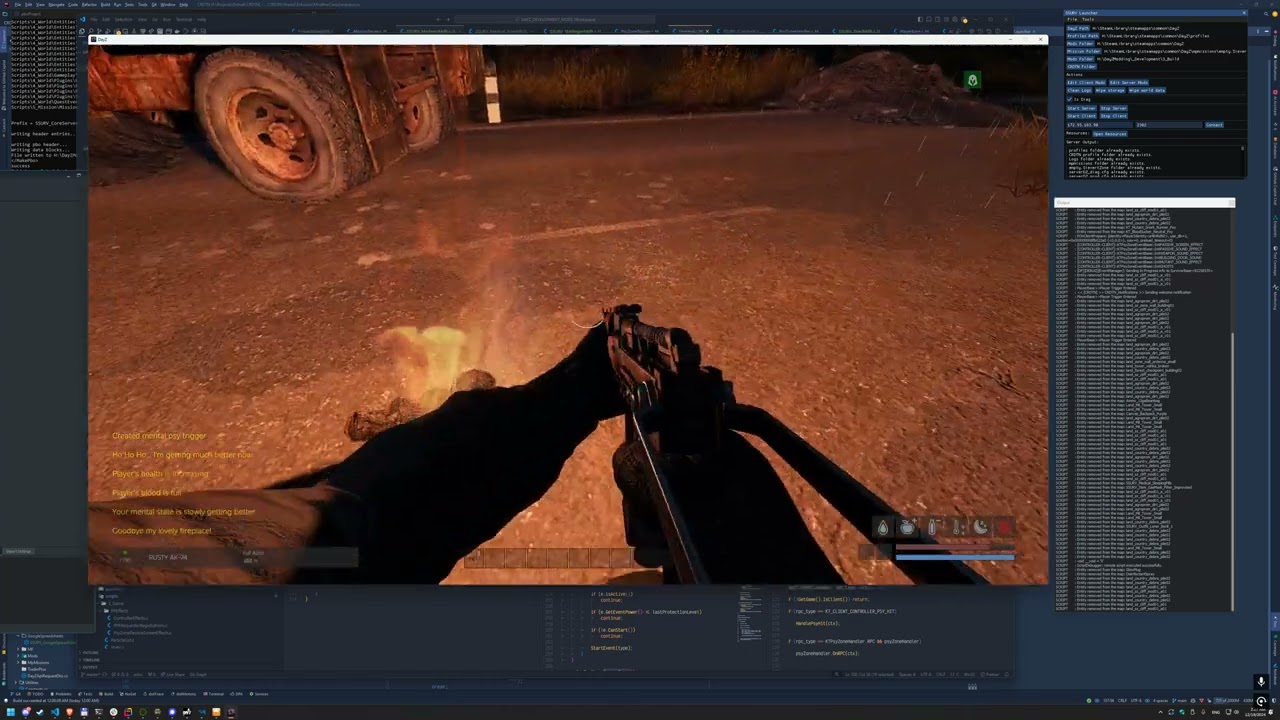Open Windows Start menu

(x=10, y=712)
